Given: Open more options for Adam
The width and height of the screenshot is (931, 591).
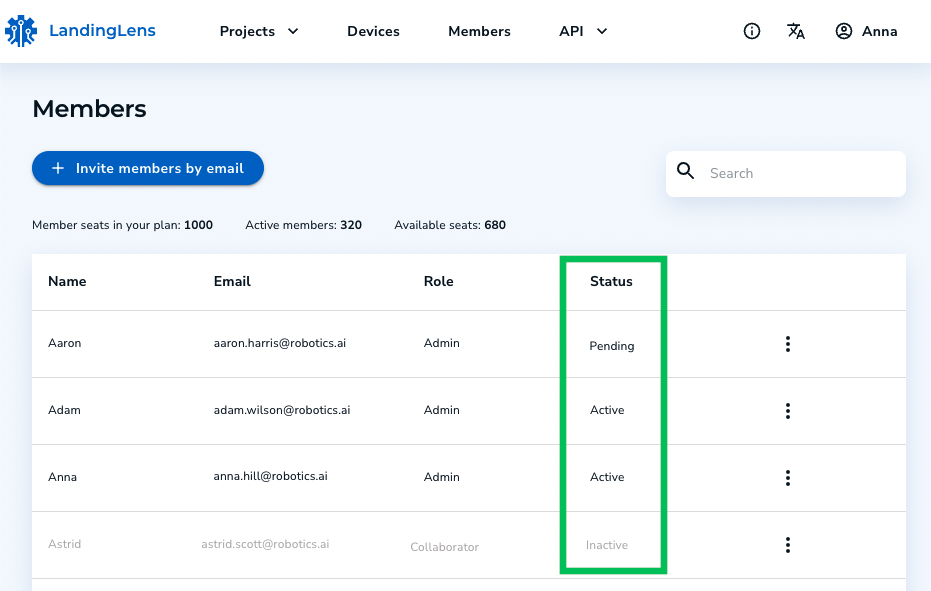Looking at the screenshot, I should tap(788, 411).
